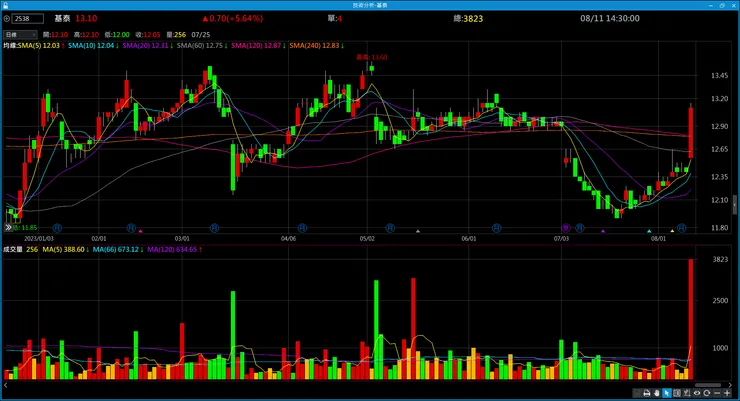Image resolution: width=740 pixels, height=401 pixels.
Task: Click the month marker icon near 03/01
Action: tap(214, 228)
